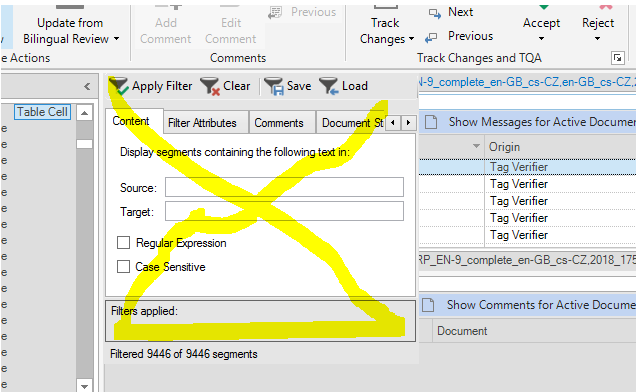This screenshot has height=392, width=636.
Task: Expand Update from Bilingual Review menu
Action: 116,39
